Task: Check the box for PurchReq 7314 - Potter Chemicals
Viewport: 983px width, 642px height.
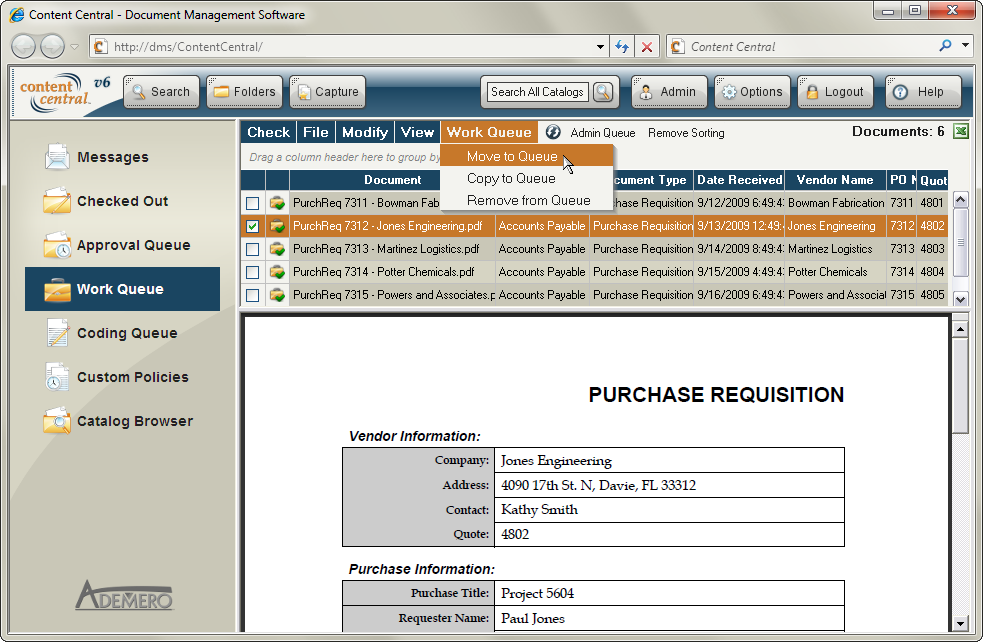Action: click(x=253, y=272)
